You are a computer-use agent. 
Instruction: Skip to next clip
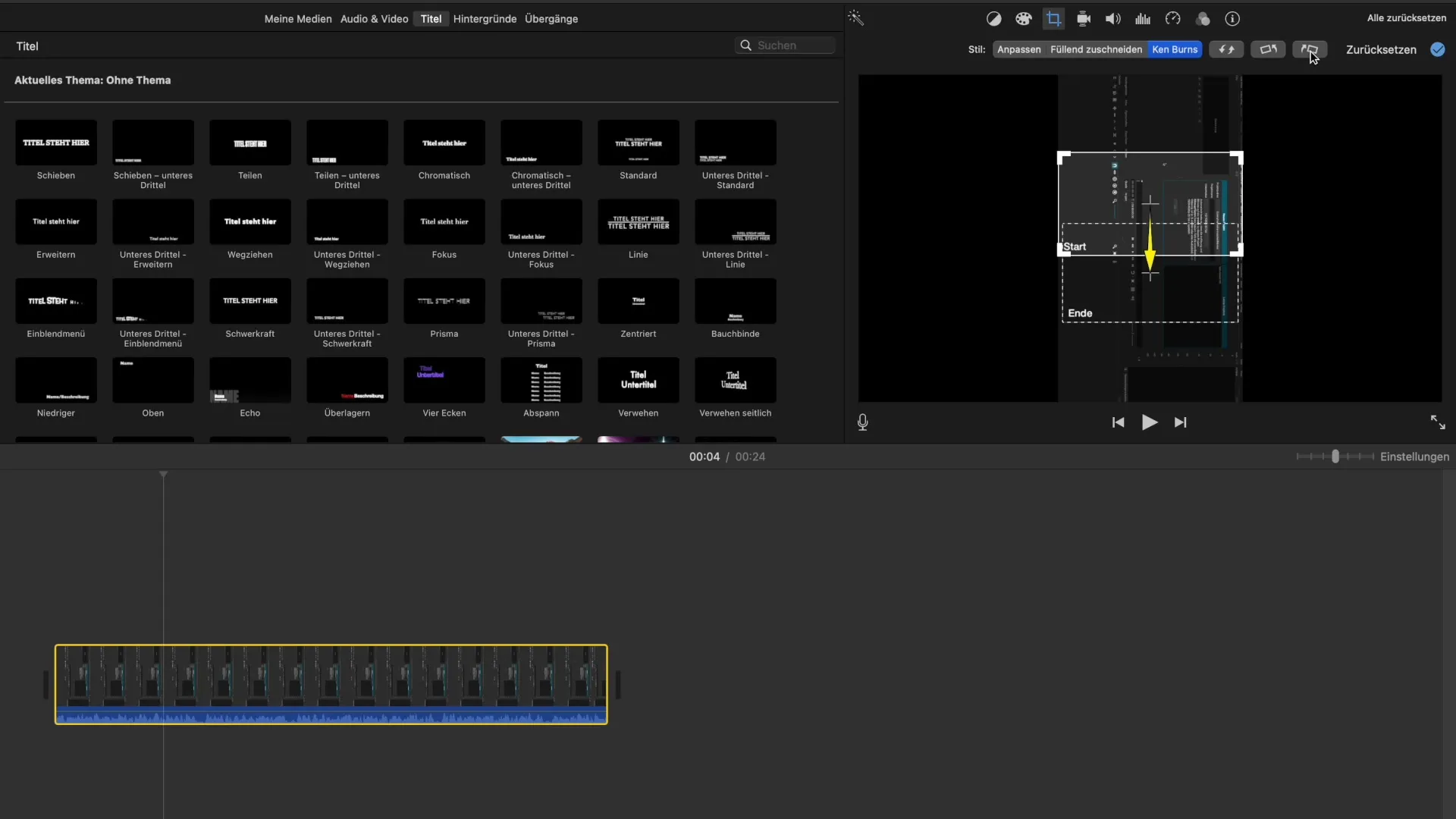(x=1181, y=422)
